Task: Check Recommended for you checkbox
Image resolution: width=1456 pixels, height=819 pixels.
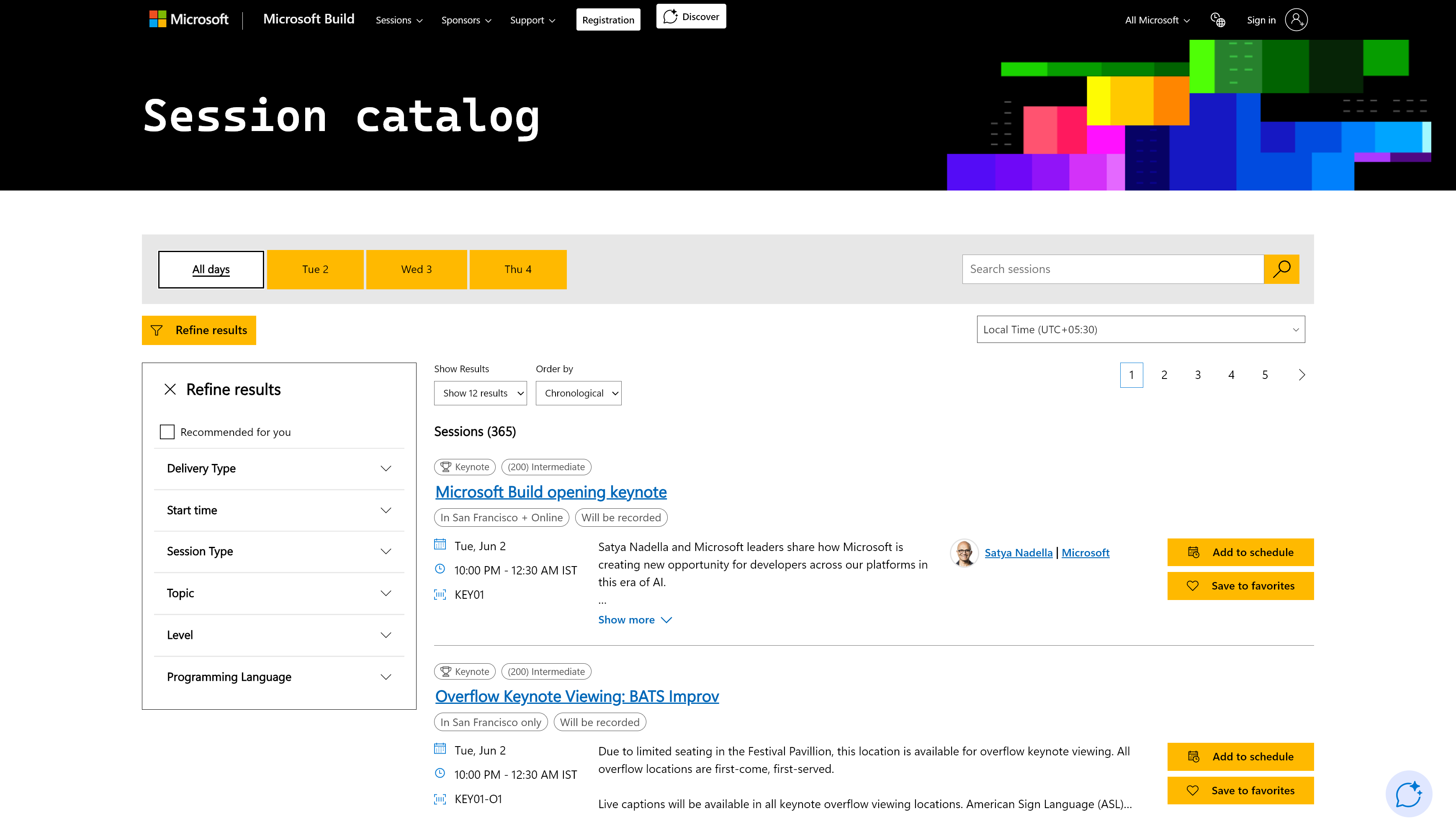Action: coord(167,432)
